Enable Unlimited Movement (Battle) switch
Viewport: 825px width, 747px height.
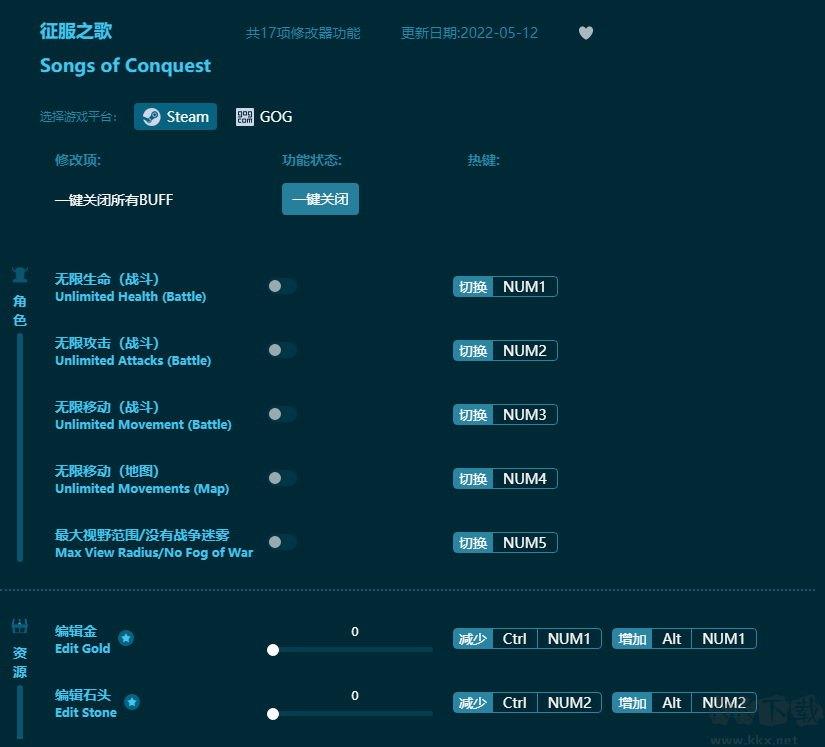(283, 415)
